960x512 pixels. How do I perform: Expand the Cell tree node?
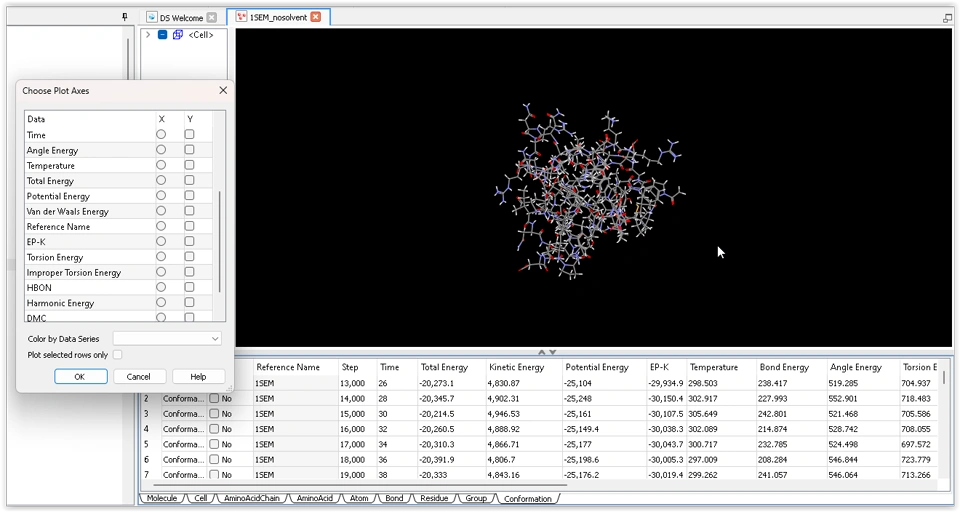148,35
